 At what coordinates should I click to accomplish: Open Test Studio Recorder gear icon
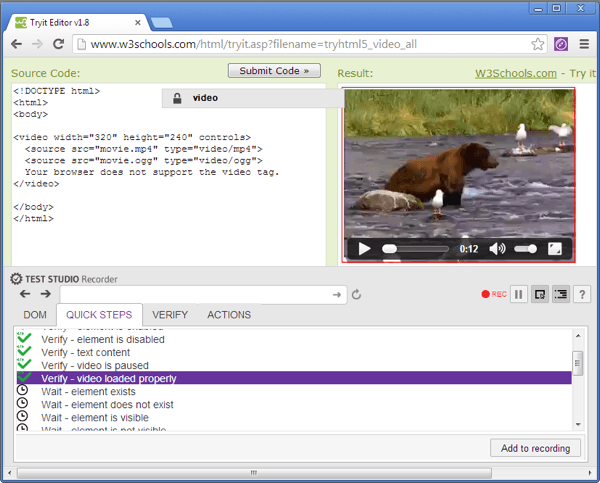click(x=16, y=279)
